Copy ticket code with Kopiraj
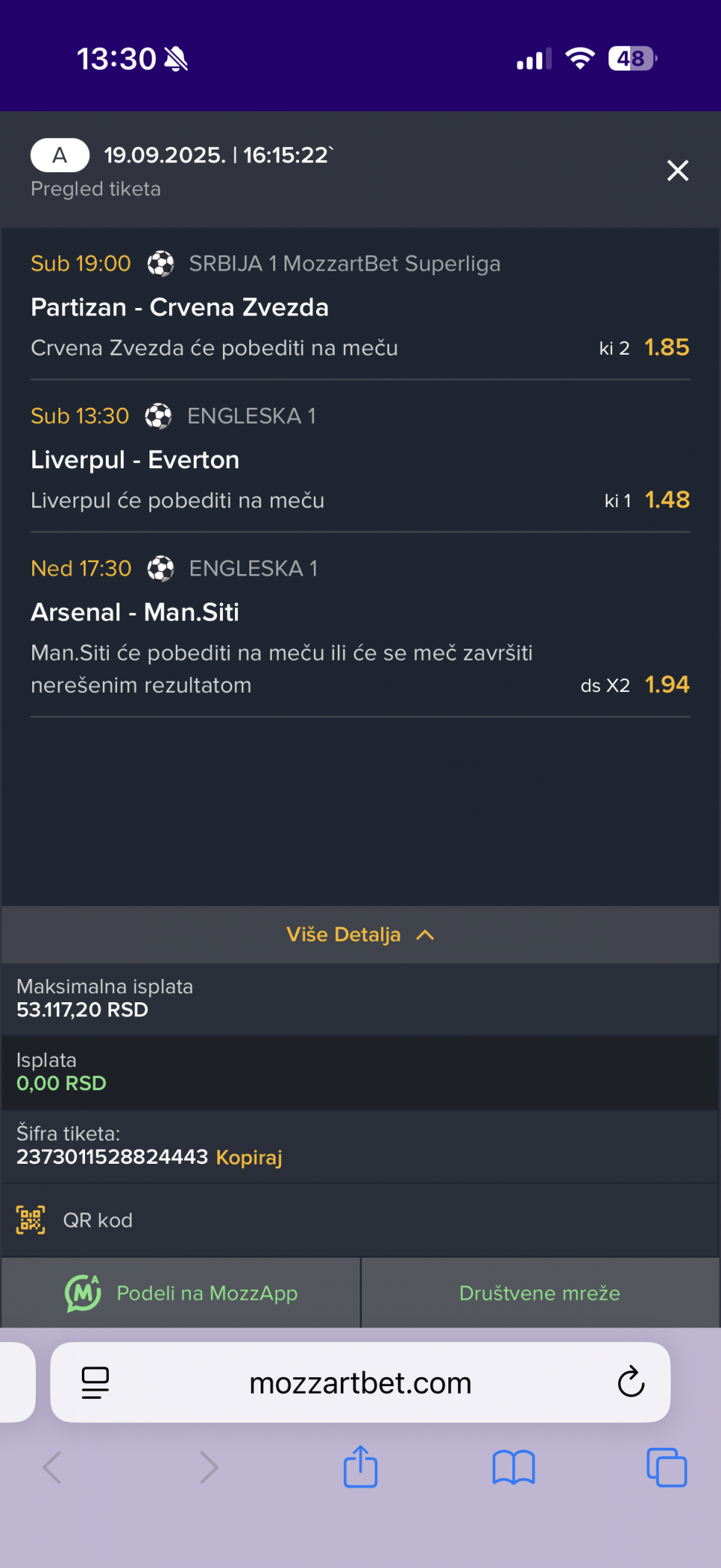Screen dimensions: 721x1568 249,1157
